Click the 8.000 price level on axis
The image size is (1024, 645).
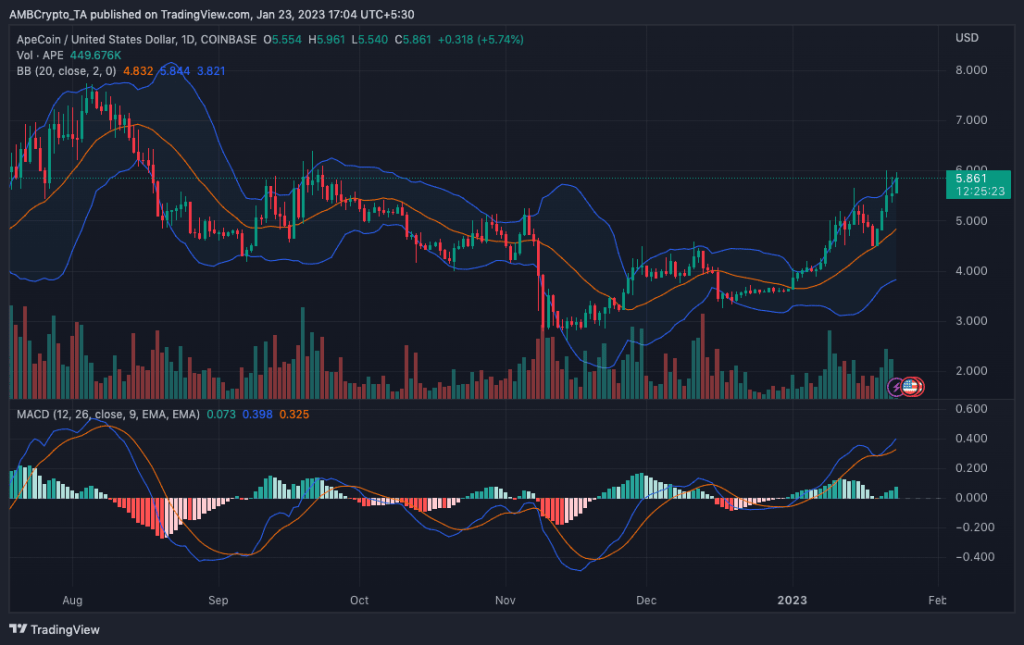(x=970, y=70)
